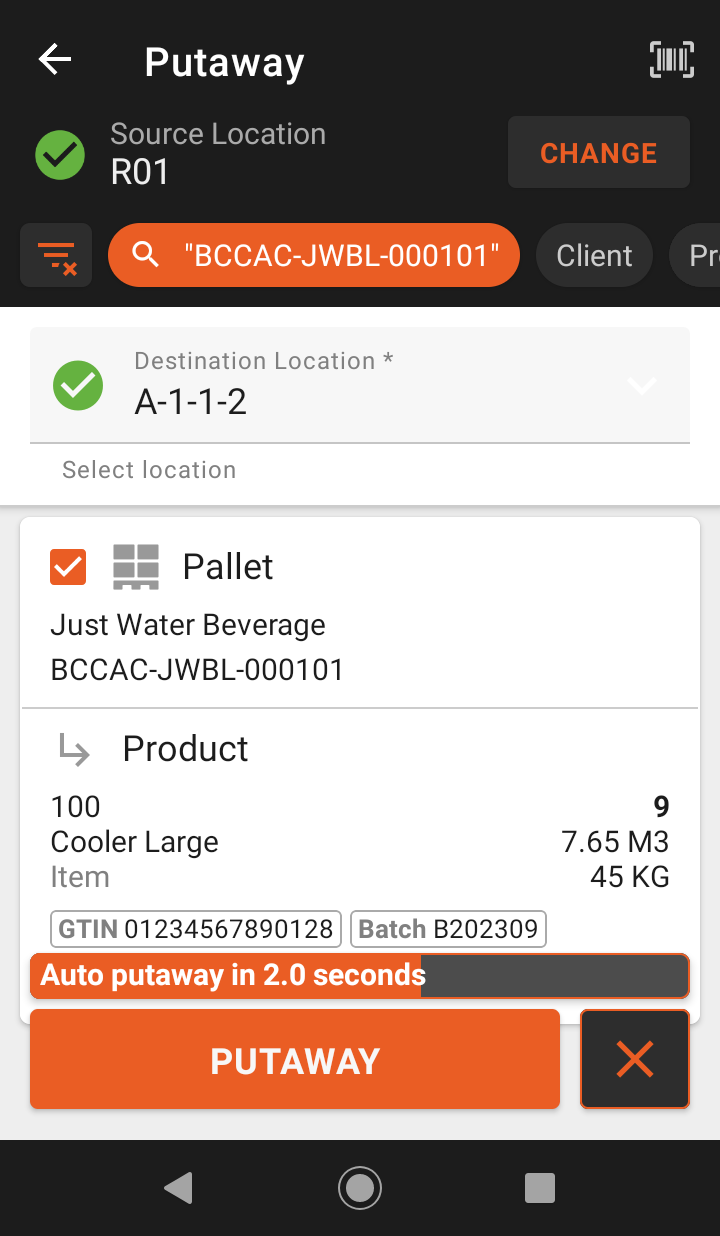Tap the Android back triangle

179,1188
